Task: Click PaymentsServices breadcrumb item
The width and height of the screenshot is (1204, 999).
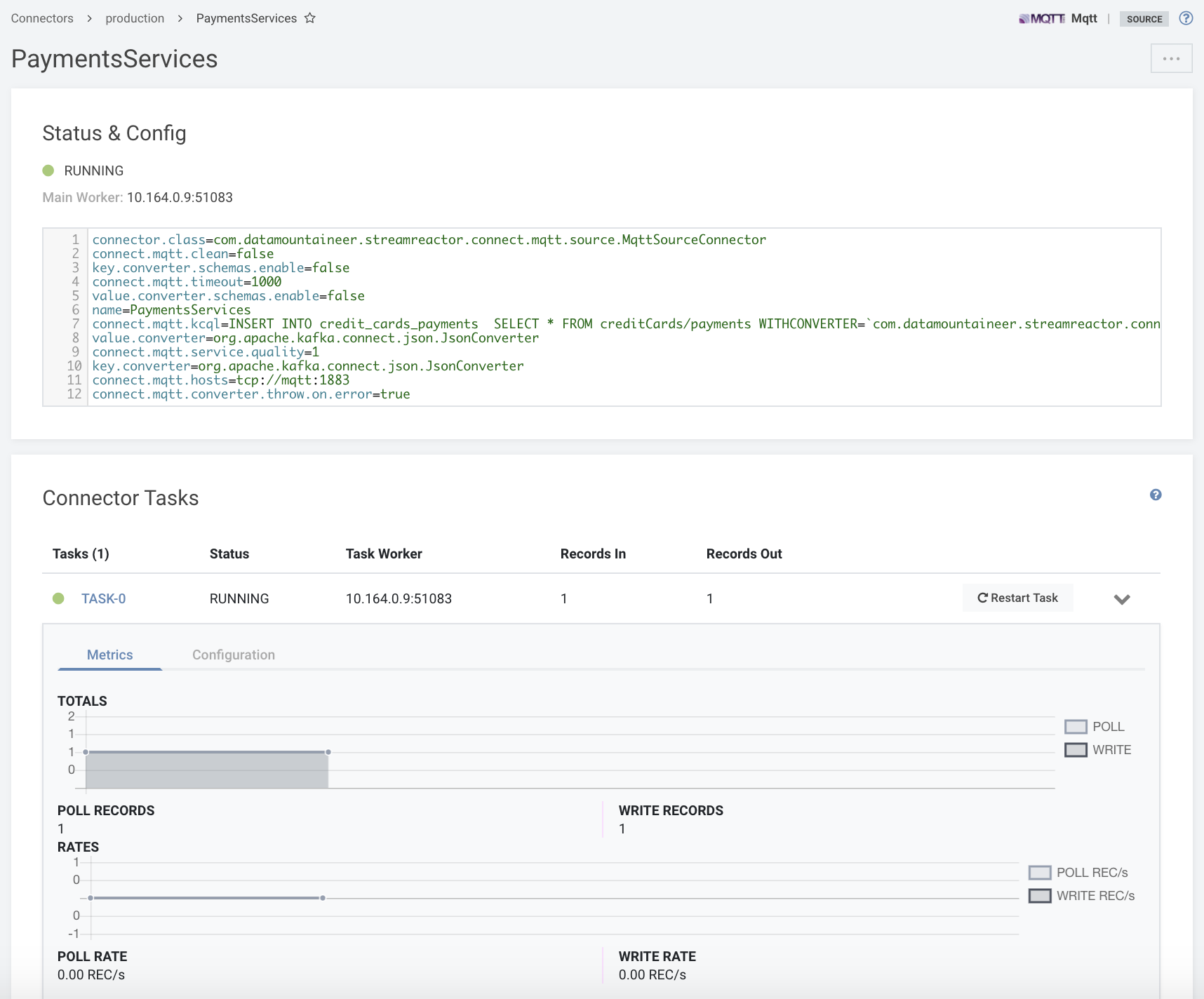Action: pyautogui.click(x=246, y=18)
